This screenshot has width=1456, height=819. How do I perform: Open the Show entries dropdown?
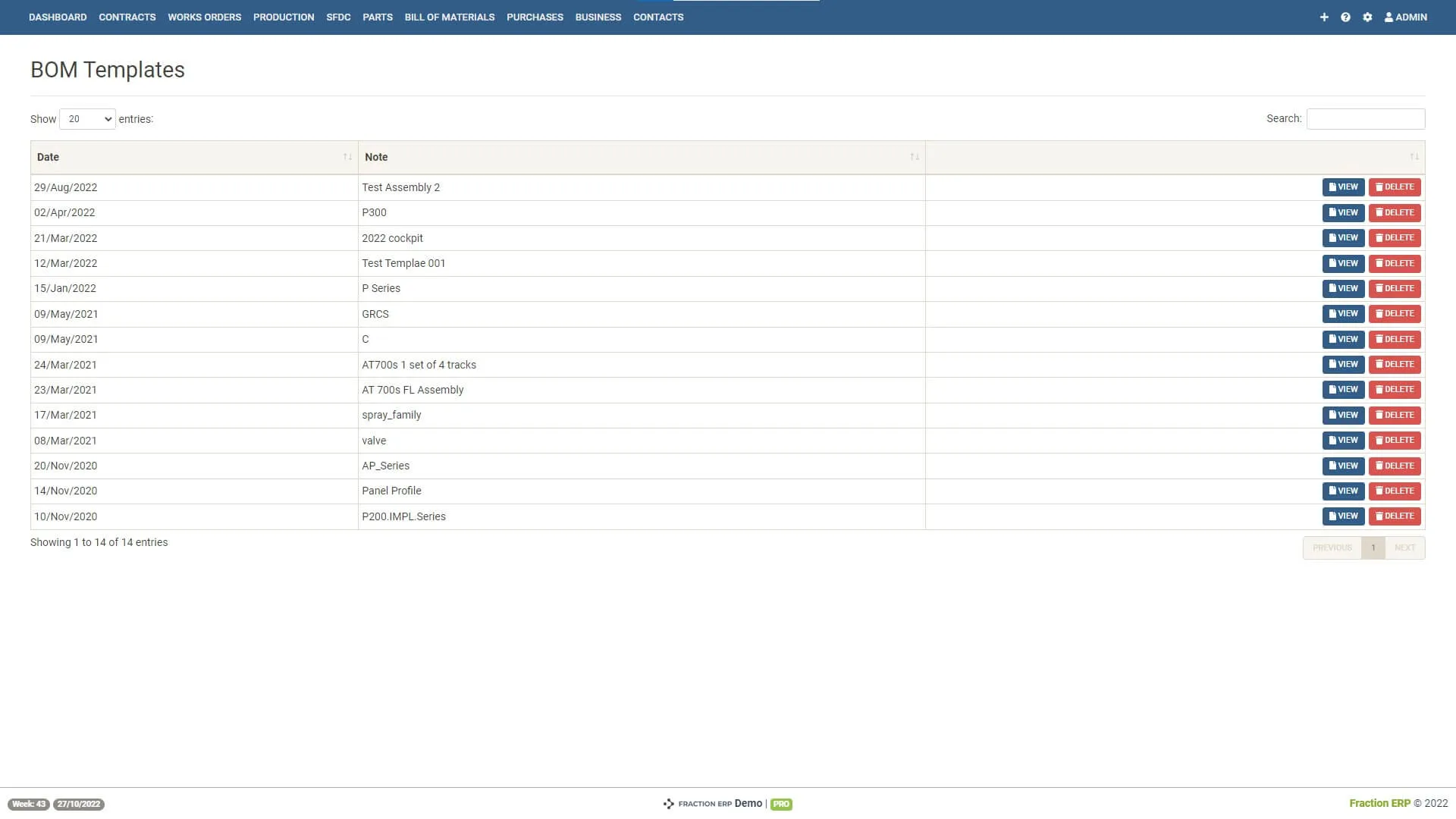[x=87, y=119]
